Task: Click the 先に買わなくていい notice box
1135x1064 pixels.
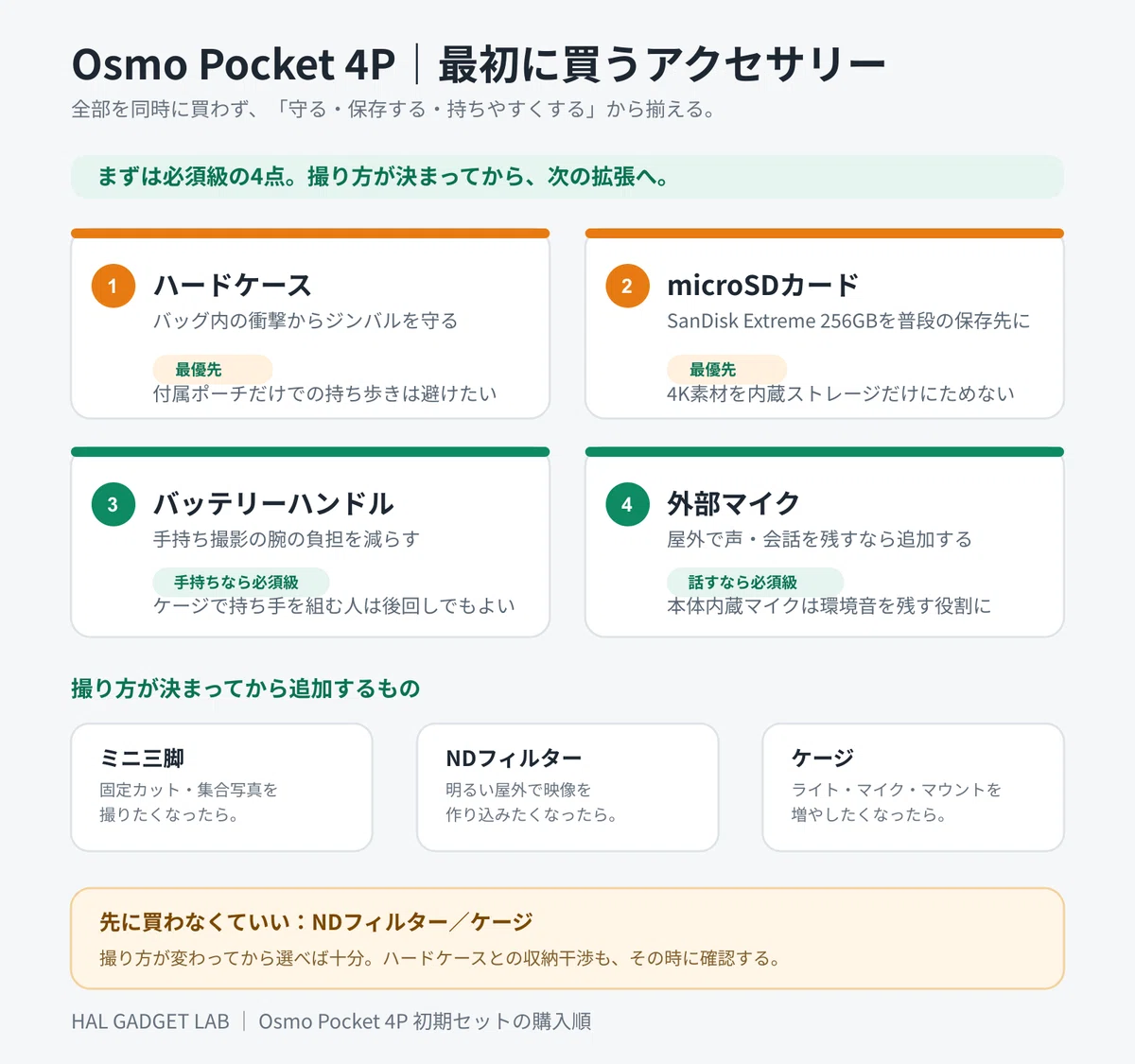Action: coord(567,939)
